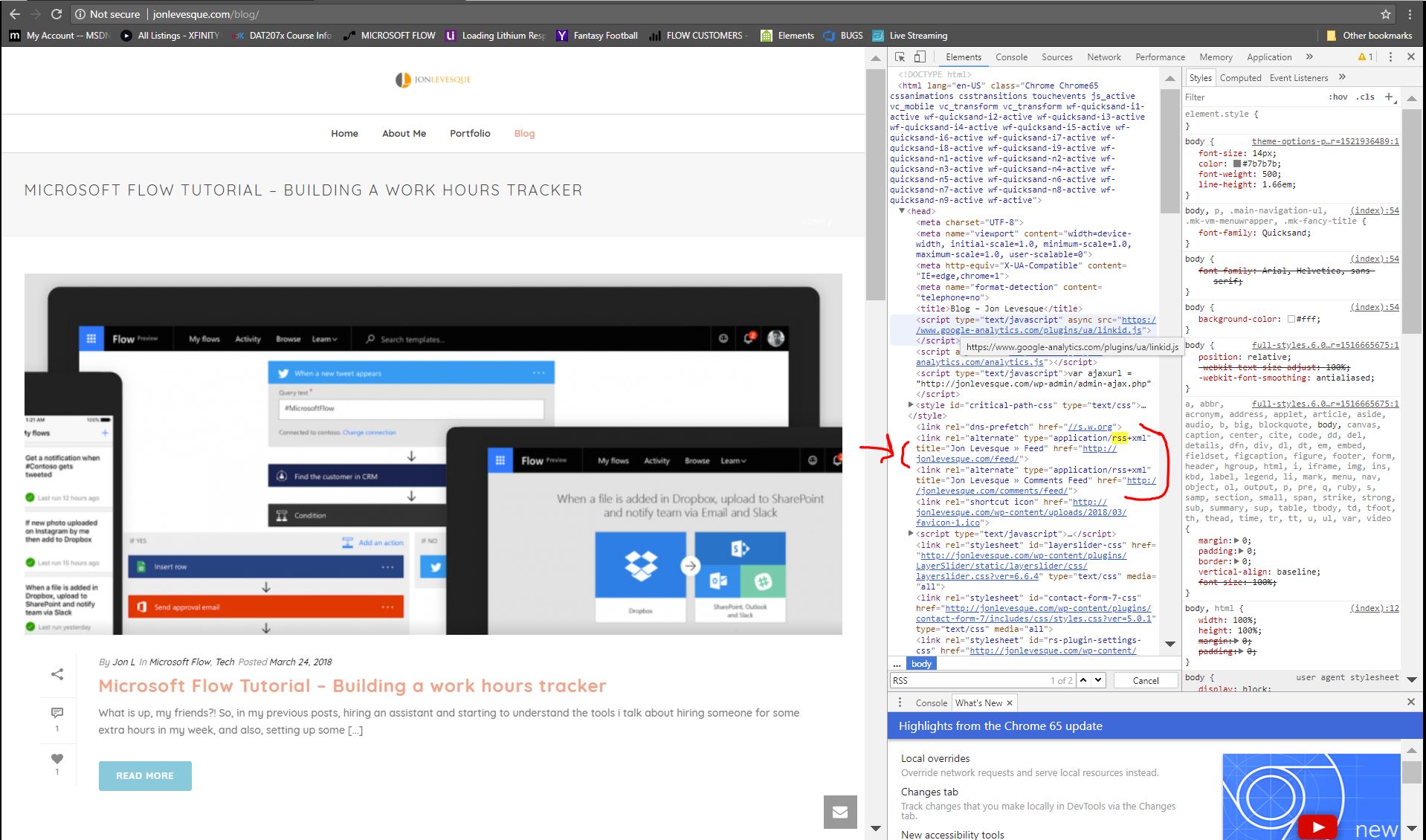Open the DevTools three-dot customize menu

(x=1390, y=57)
